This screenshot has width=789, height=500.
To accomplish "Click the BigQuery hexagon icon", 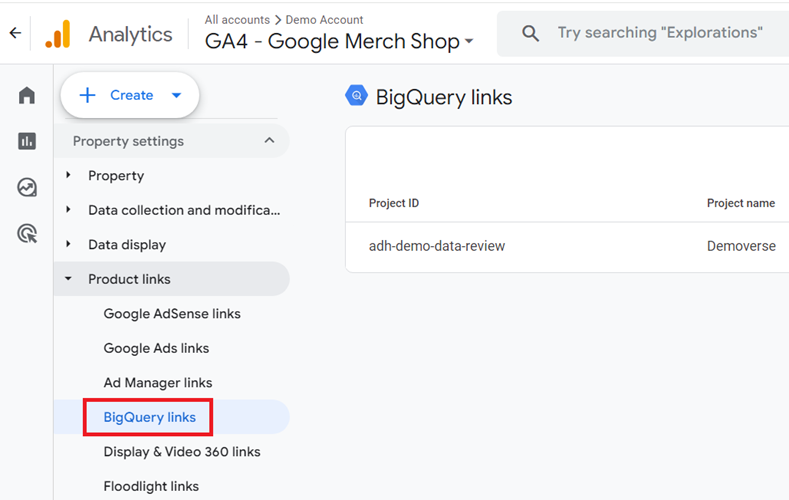I will (x=356, y=96).
